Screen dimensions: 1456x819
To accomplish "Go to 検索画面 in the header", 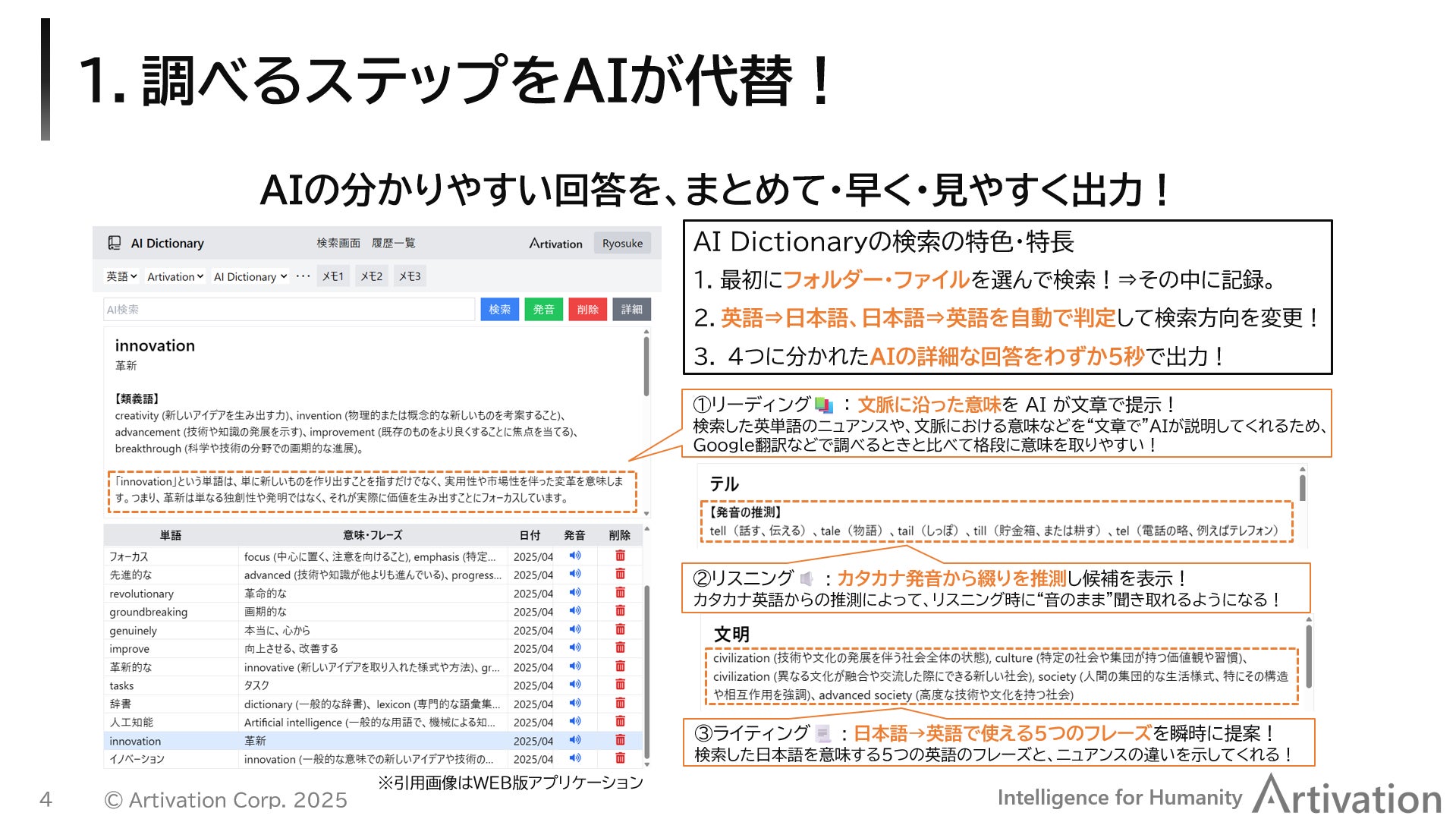I will click(338, 243).
